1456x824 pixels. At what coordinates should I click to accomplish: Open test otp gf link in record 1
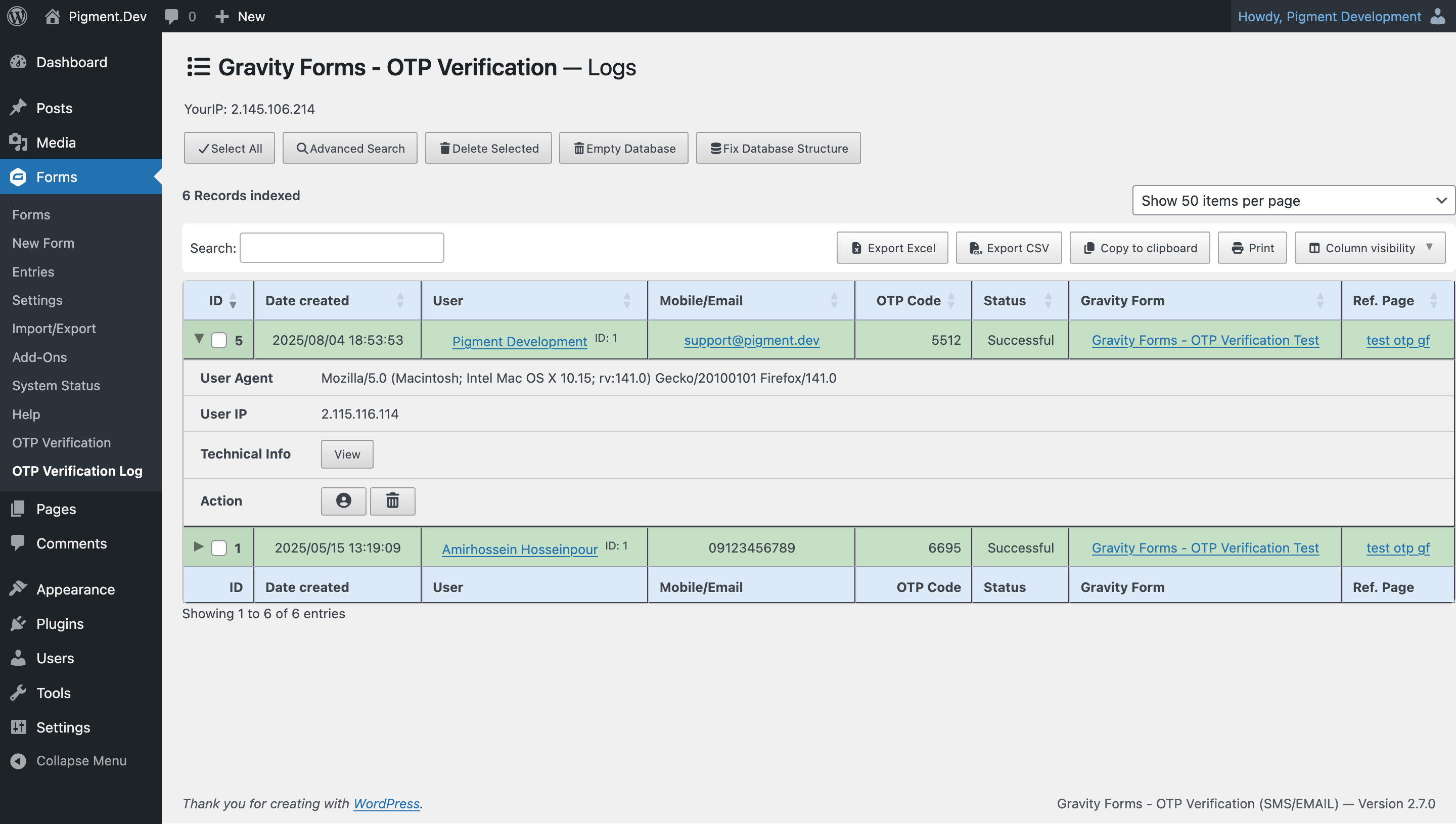tap(1398, 548)
